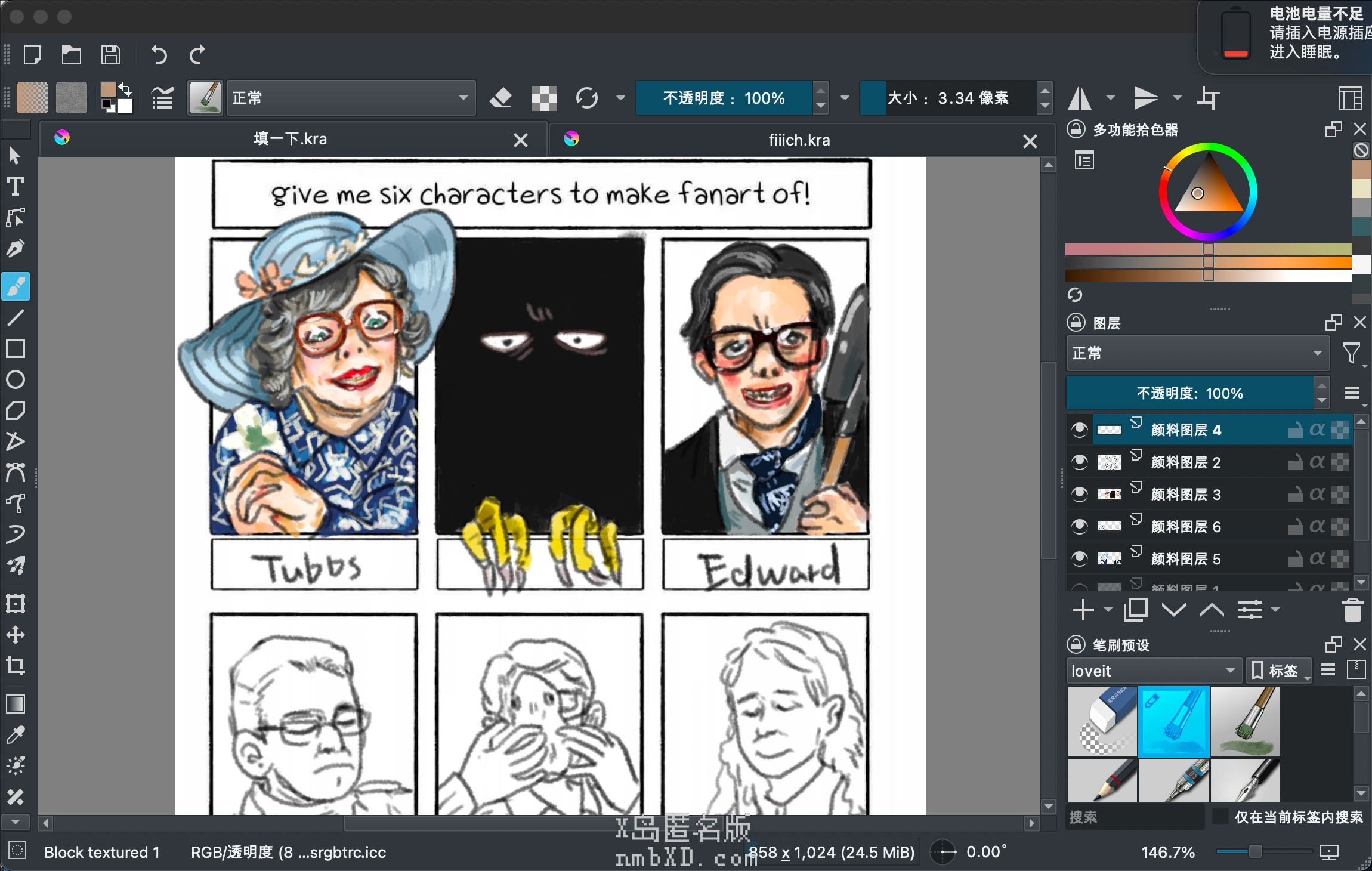Switch to the fiiich.kra tab
The width and height of the screenshot is (1372, 871).
(799, 140)
